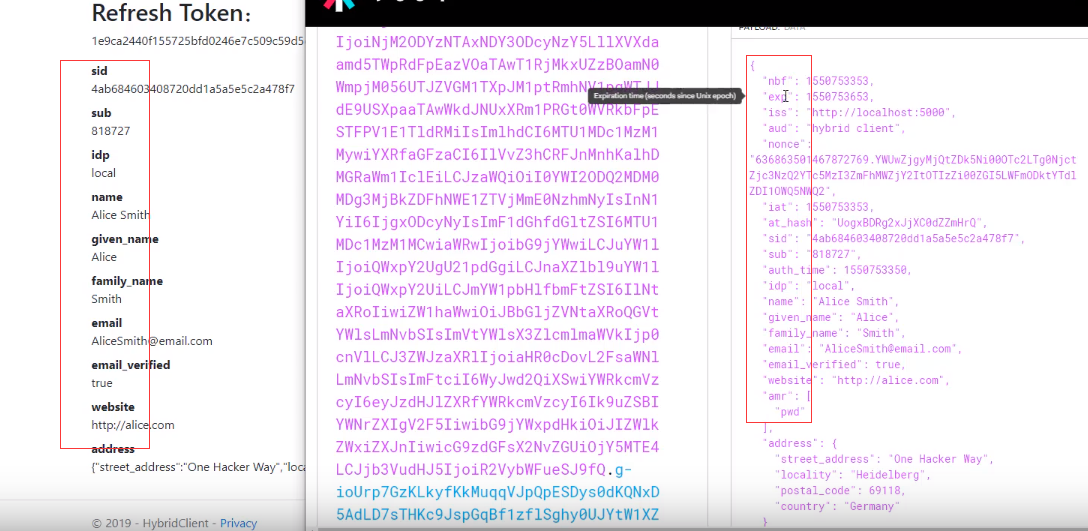
Task: Select the 'Alice Smith' value under name
Action: tap(120, 215)
